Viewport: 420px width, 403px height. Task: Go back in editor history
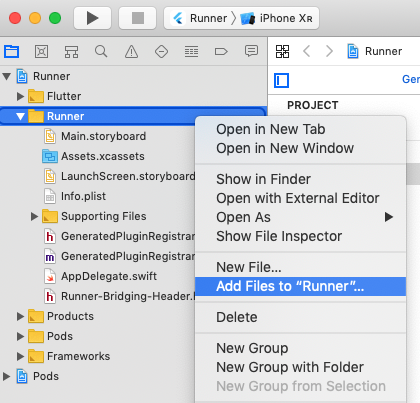click(307, 51)
